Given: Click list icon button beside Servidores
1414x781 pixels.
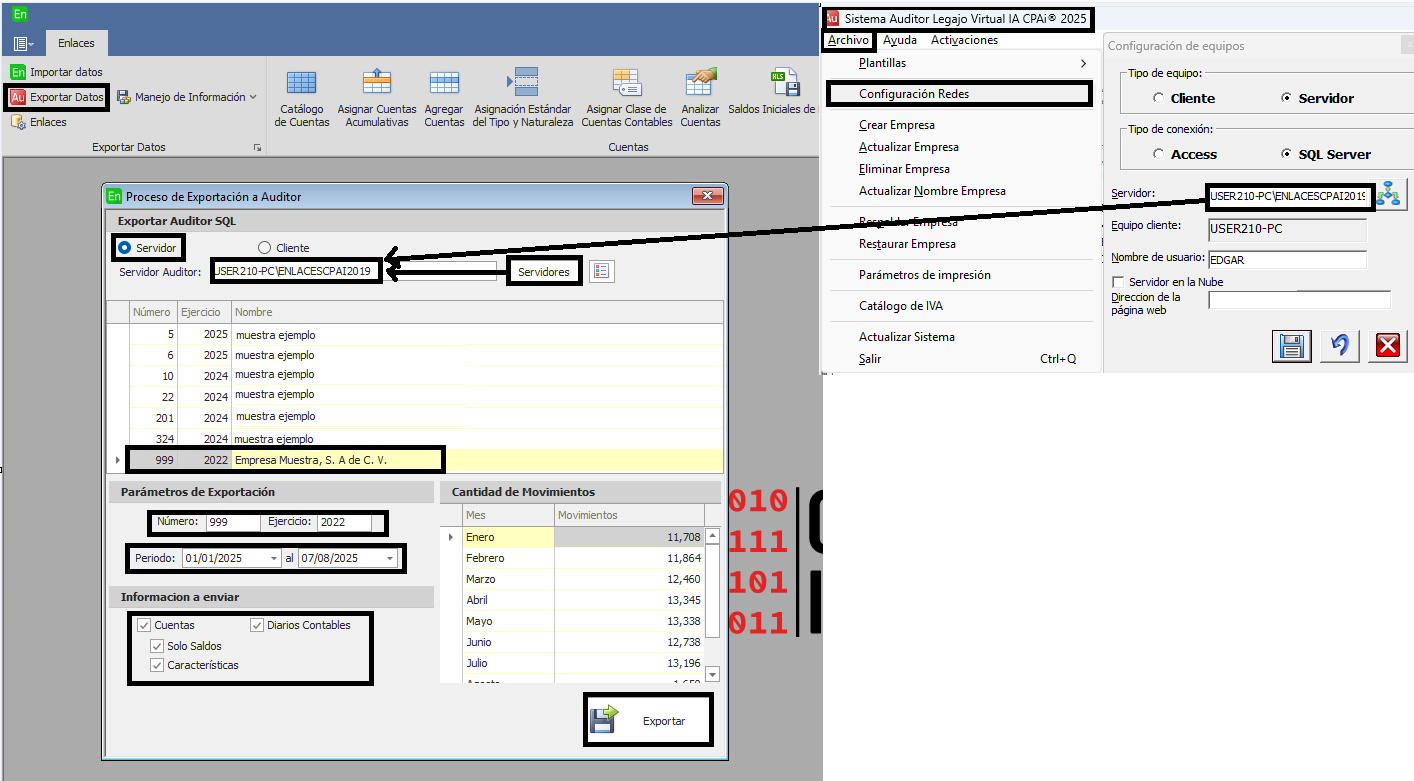Looking at the screenshot, I should 601,271.
